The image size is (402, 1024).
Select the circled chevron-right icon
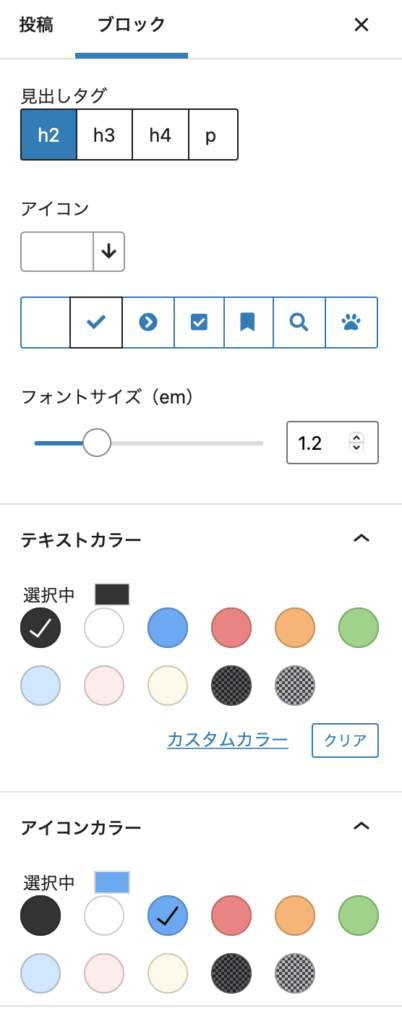148,323
